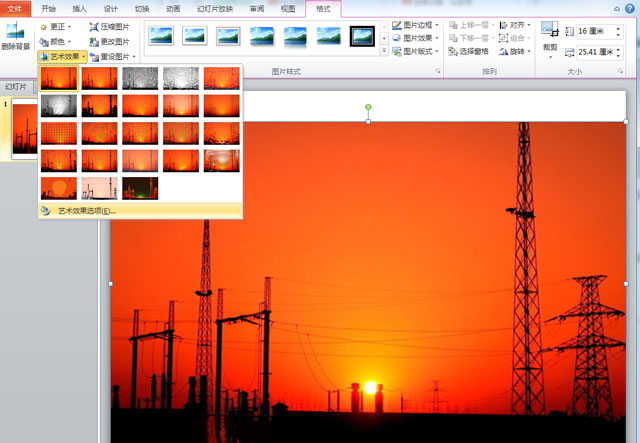
Task: Open the Reset Picture (重设图片) dropdown arrow
Action: tap(134, 57)
